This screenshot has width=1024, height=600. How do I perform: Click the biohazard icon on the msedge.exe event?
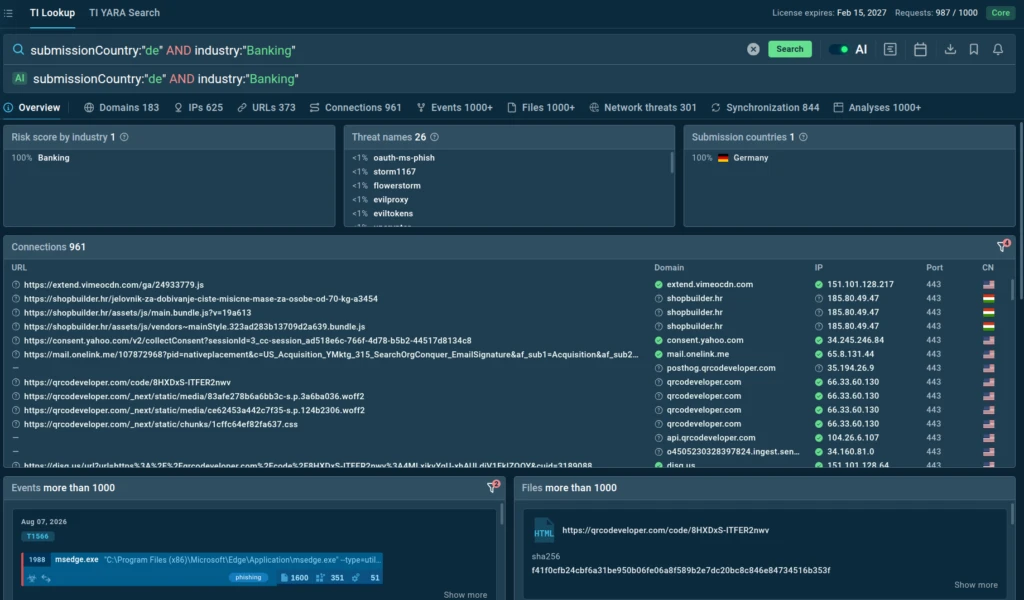(31, 578)
